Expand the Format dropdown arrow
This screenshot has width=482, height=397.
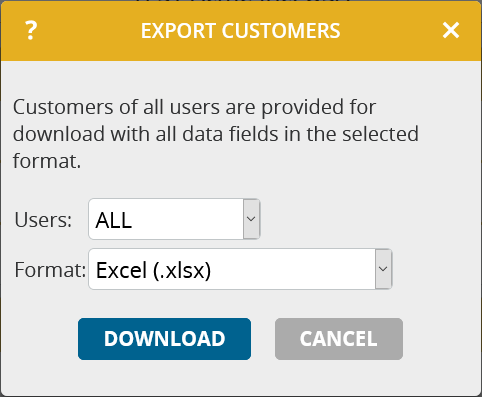click(x=383, y=269)
